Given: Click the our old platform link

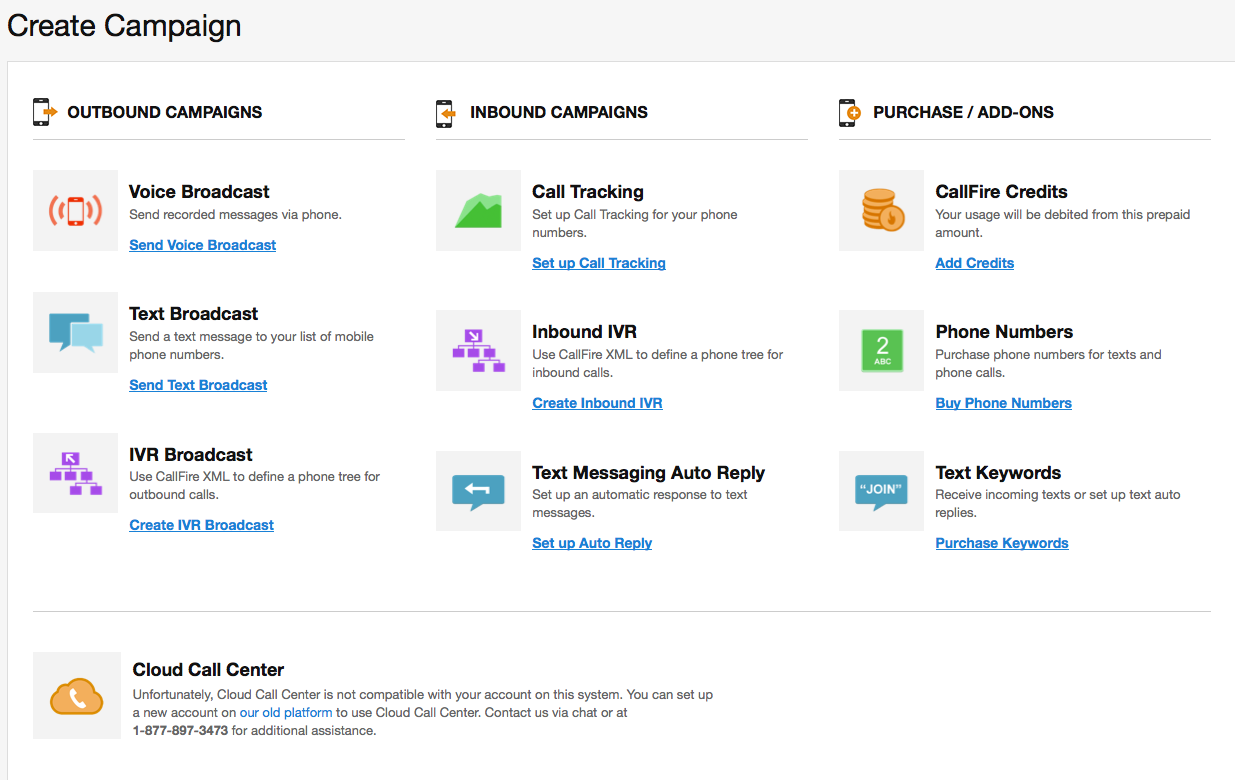Looking at the screenshot, I should click(285, 711).
